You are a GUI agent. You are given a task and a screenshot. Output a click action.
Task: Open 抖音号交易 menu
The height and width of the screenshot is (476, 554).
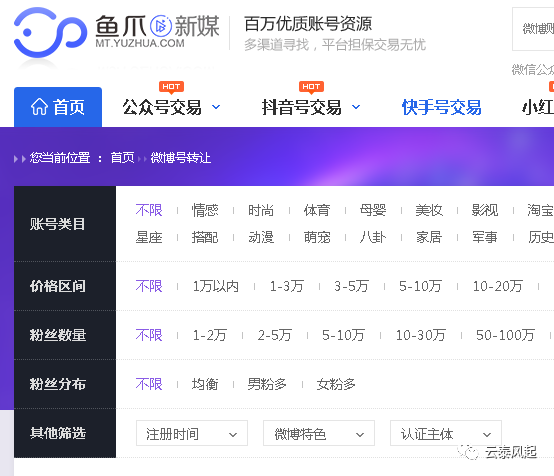coord(302,107)
